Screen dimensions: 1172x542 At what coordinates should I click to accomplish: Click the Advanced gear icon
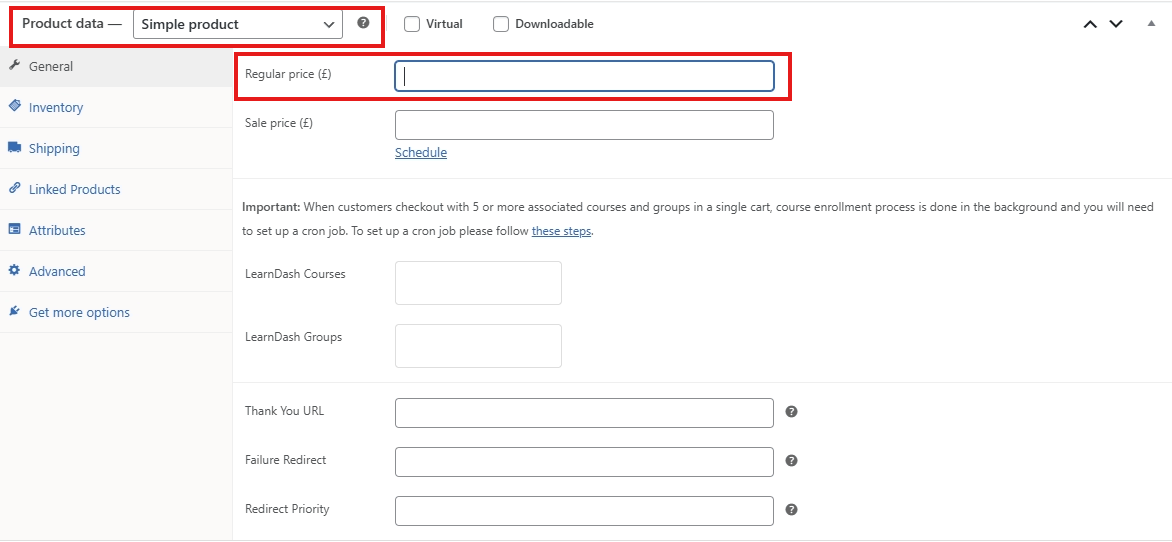pos(14,271)
